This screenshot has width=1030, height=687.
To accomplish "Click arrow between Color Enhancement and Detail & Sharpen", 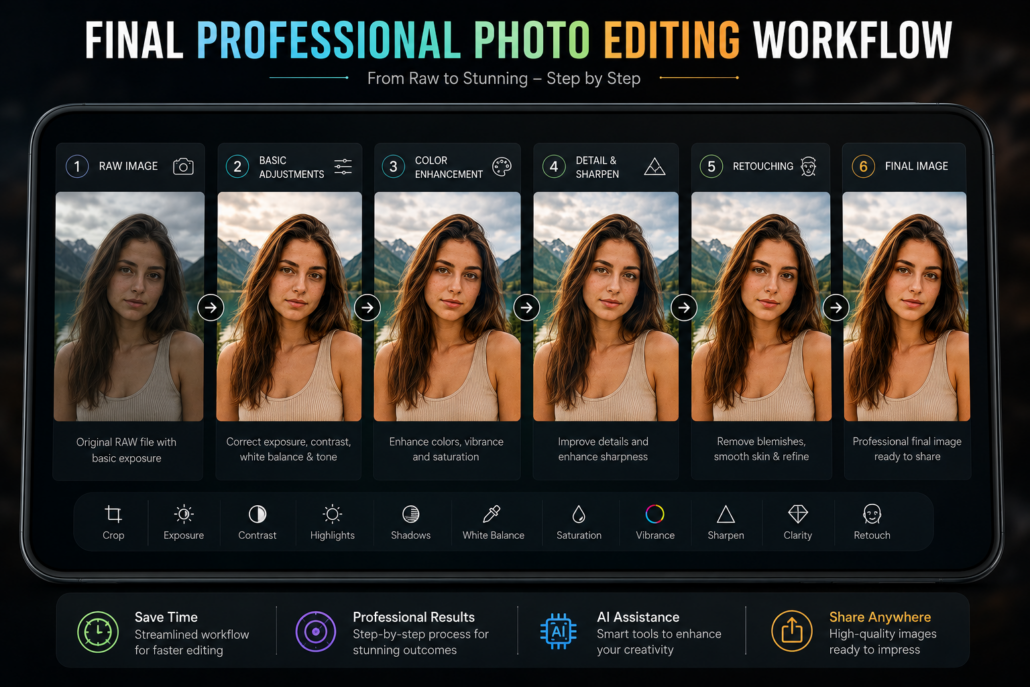I will click(526, 307).
